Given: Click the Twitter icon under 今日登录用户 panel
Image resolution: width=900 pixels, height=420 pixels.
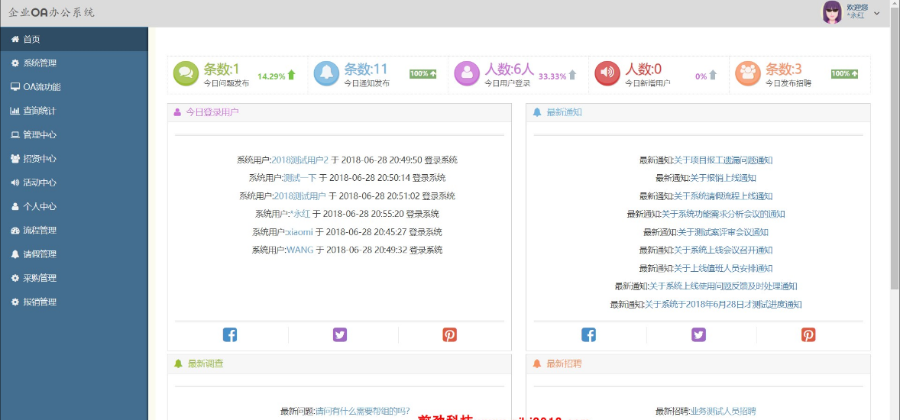Looking at the screenshot, I should click(x=340, y=335).
